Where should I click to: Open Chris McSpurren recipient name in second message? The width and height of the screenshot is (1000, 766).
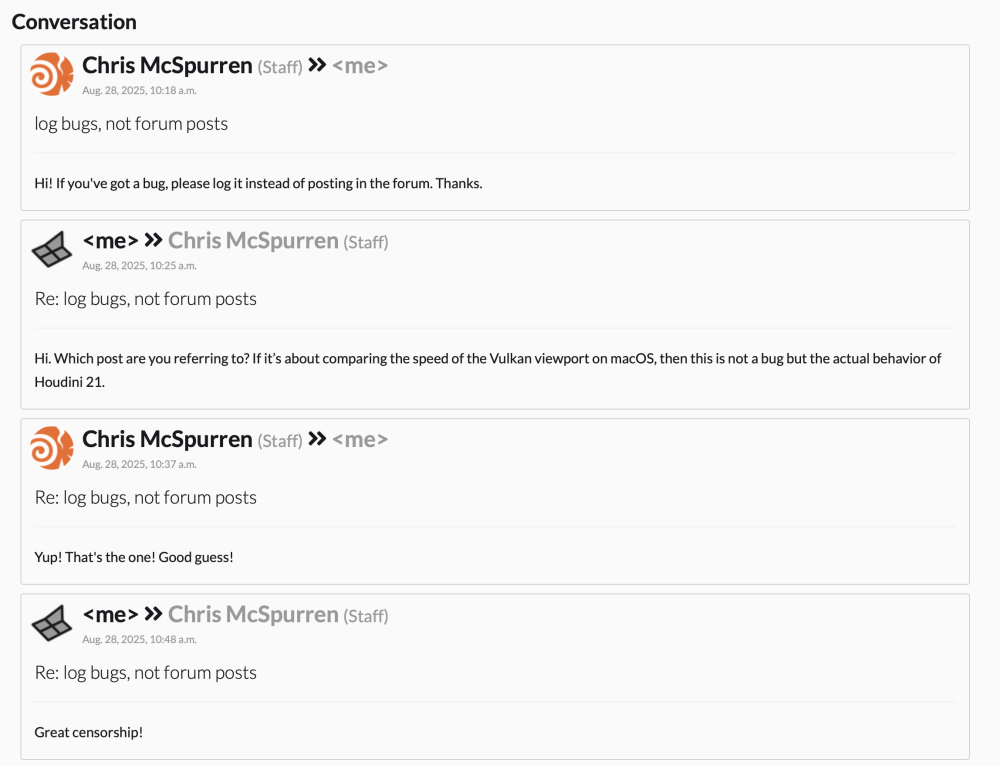coord(253,240)
